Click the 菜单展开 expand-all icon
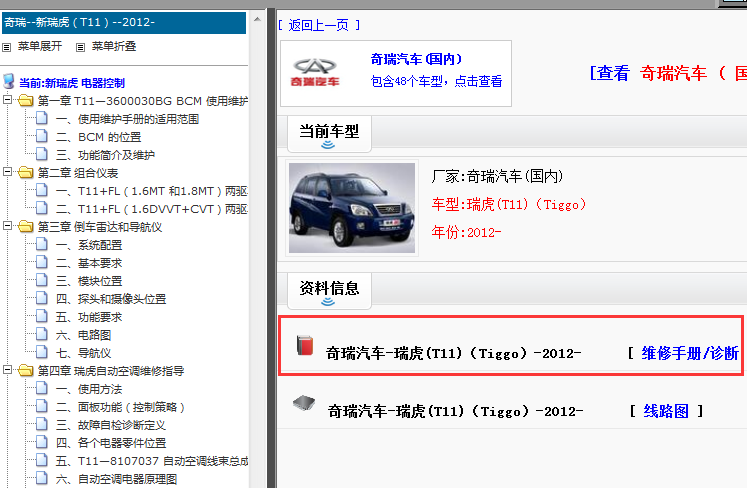 [7, 47]
